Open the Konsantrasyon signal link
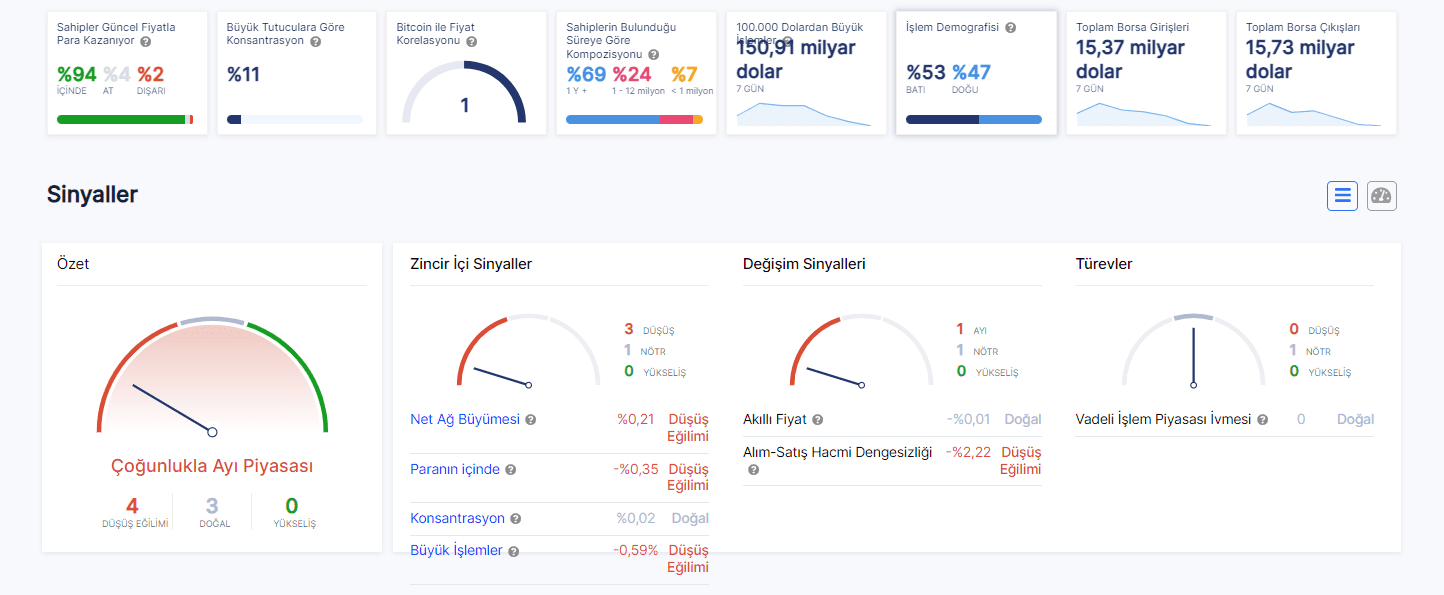Screen dimensions: 1444x595 (457, 518)
